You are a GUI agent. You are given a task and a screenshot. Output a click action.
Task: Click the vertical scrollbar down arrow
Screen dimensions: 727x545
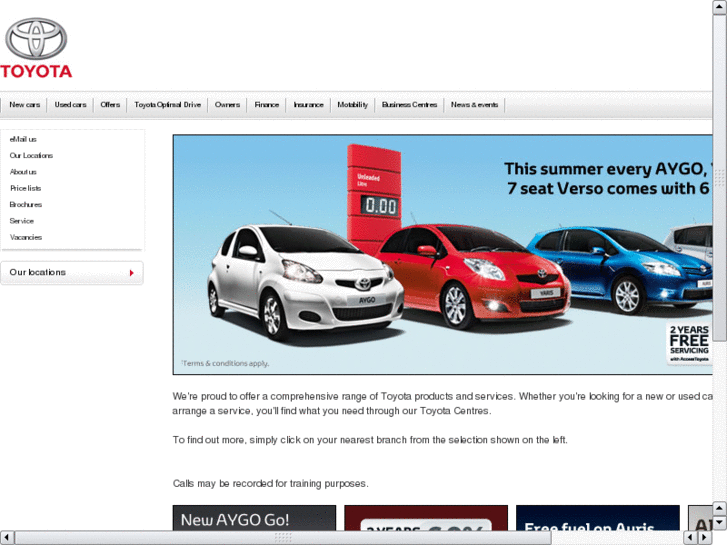click(720, 523)
